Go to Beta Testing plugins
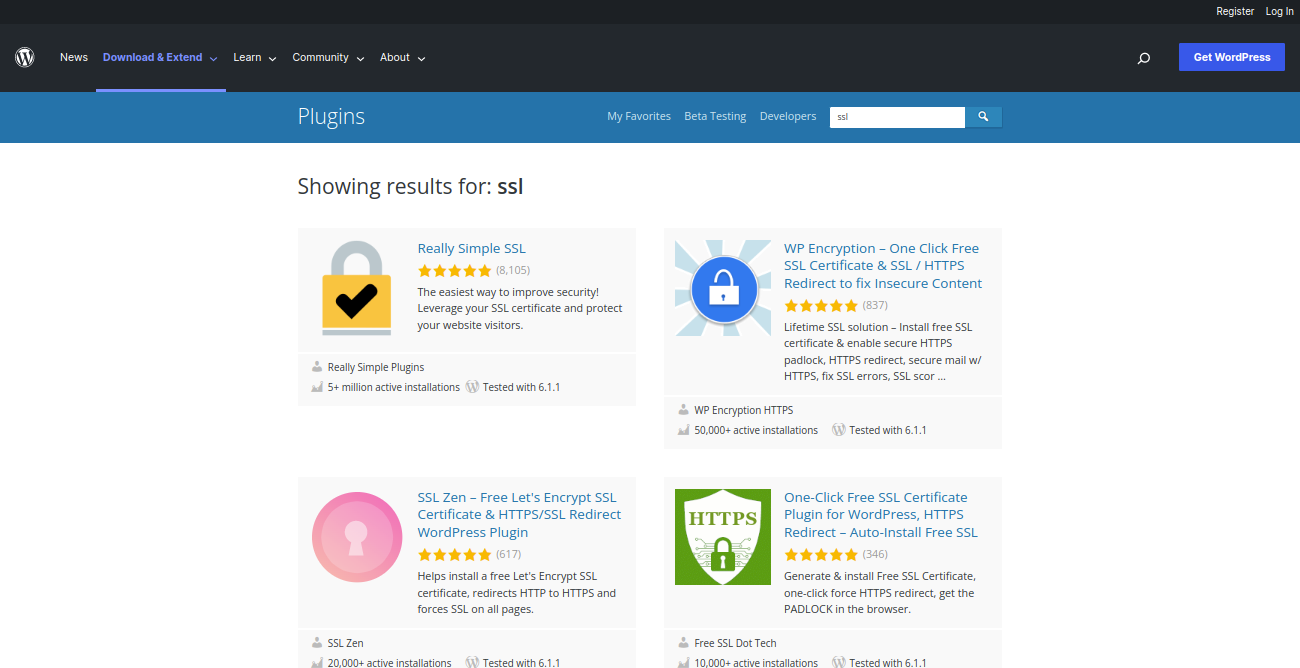This screenshot has height=668, width=1300. pos(715,117)
